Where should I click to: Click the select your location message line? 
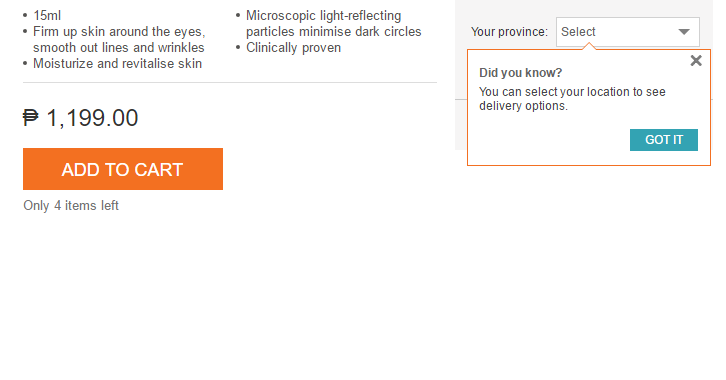pyautogui.click(x=572, y=92)
